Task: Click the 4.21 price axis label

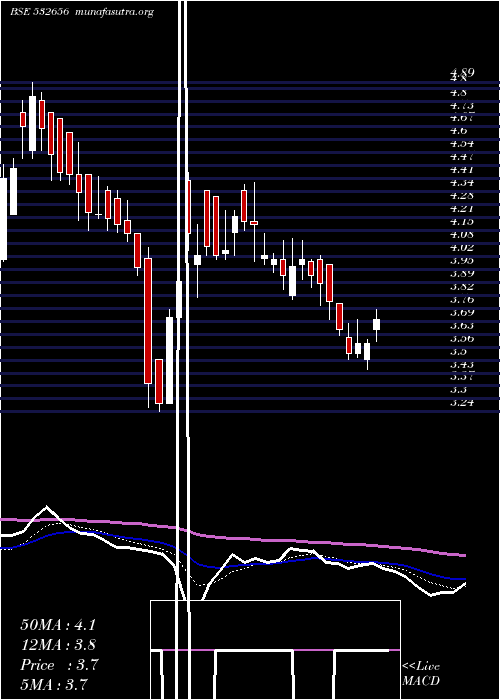Action: tap(462, 208)
